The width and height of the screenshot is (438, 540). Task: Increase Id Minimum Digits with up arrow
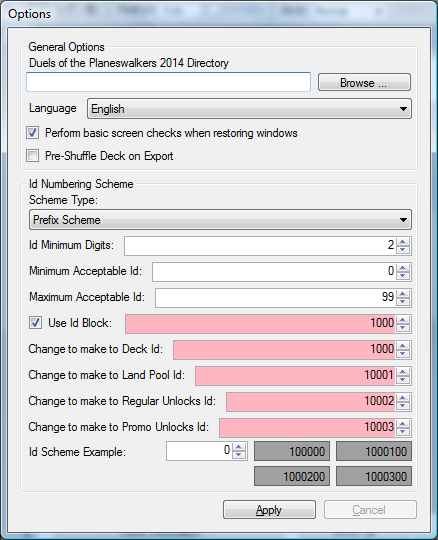403,242
